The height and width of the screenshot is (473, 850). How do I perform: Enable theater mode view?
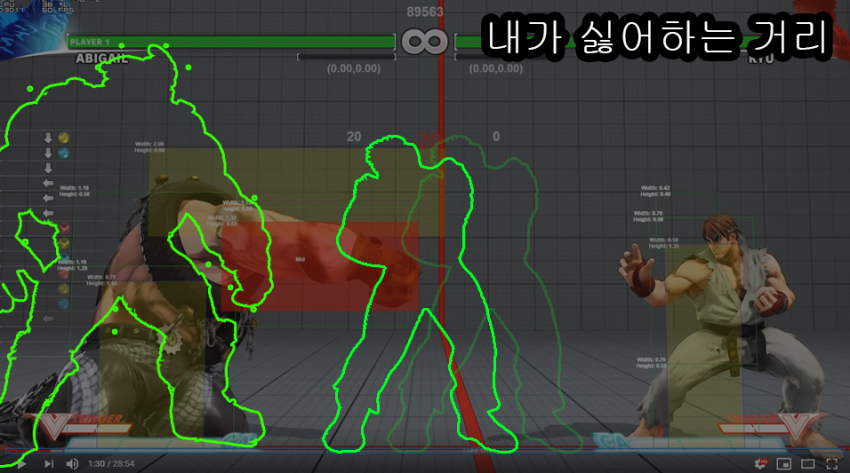pos(808,464)
